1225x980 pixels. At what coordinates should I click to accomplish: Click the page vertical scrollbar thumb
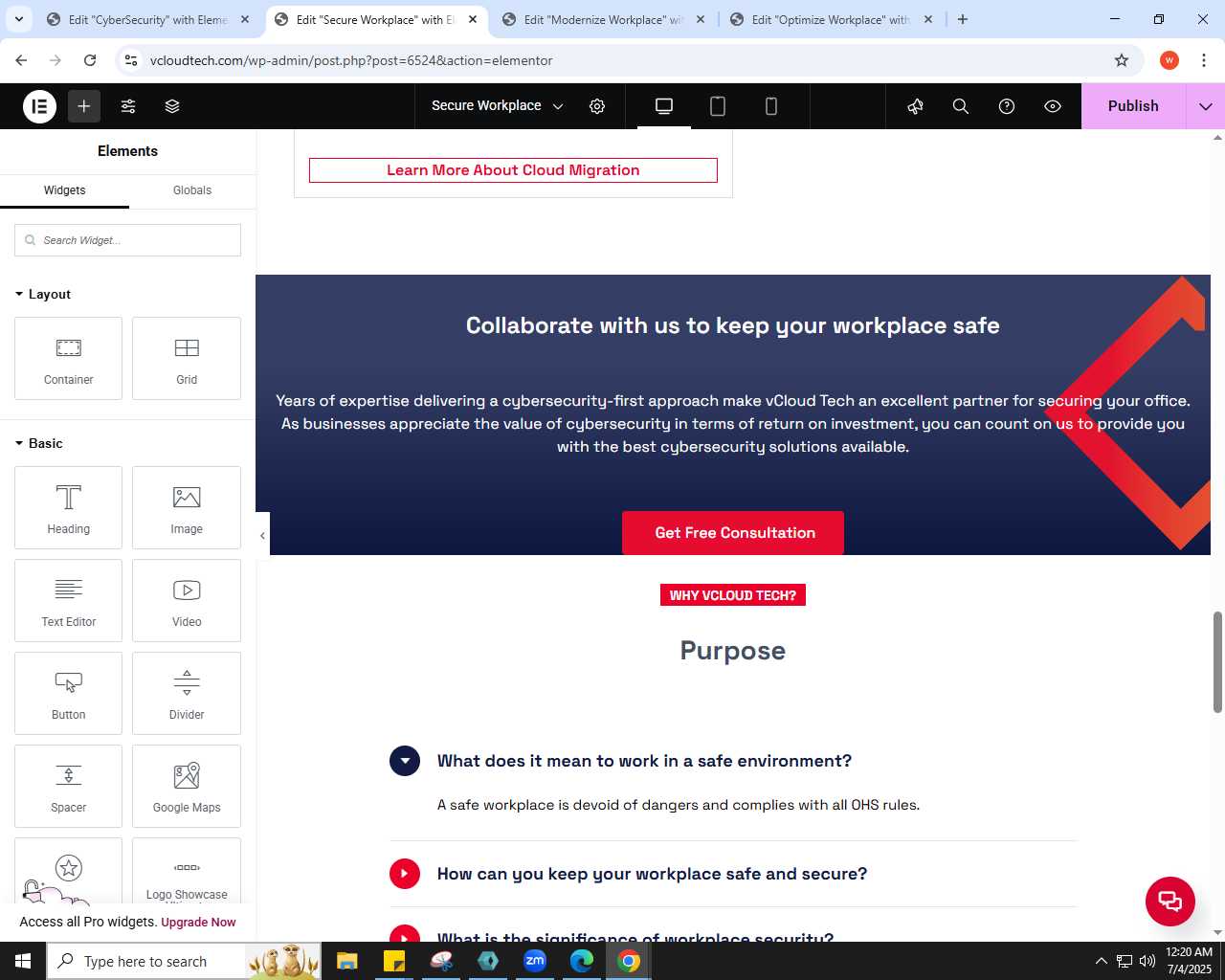[1217, 662]
